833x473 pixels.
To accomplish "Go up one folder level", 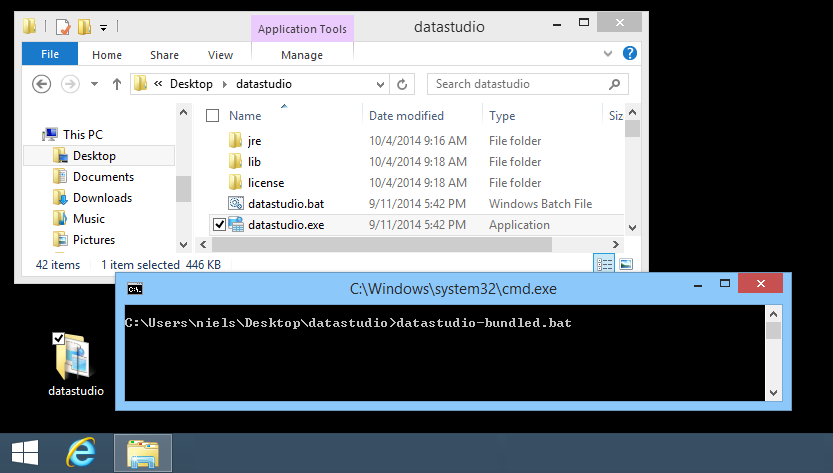I will pos(117,84).
